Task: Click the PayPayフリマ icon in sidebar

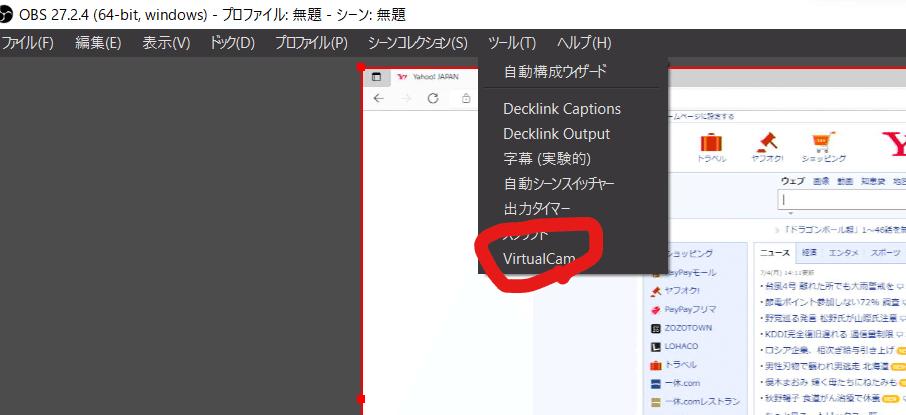Action: click(x=656, y=310)
